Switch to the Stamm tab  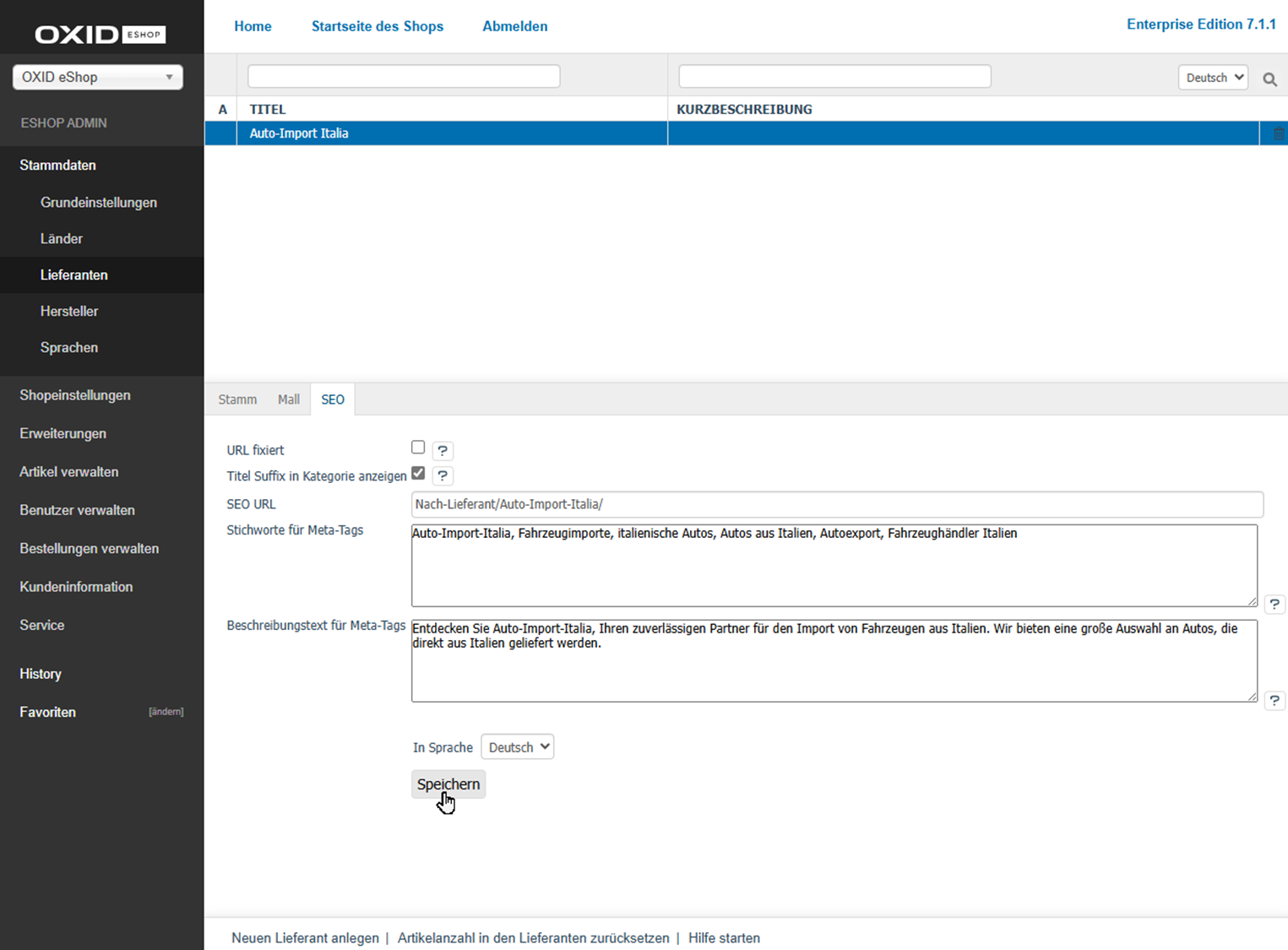(x=237, y=399)
